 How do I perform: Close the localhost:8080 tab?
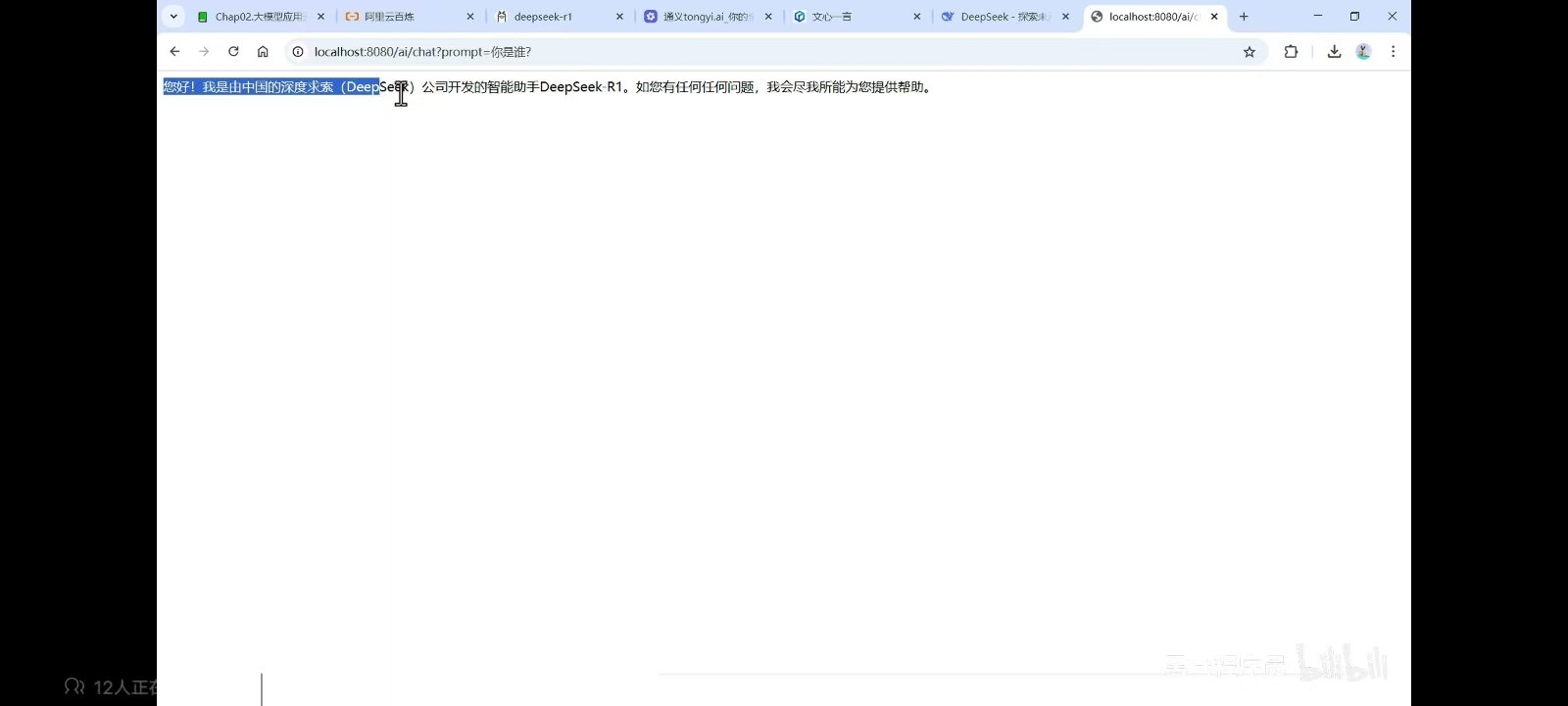pyautogui.click(x=1214, y=17)
